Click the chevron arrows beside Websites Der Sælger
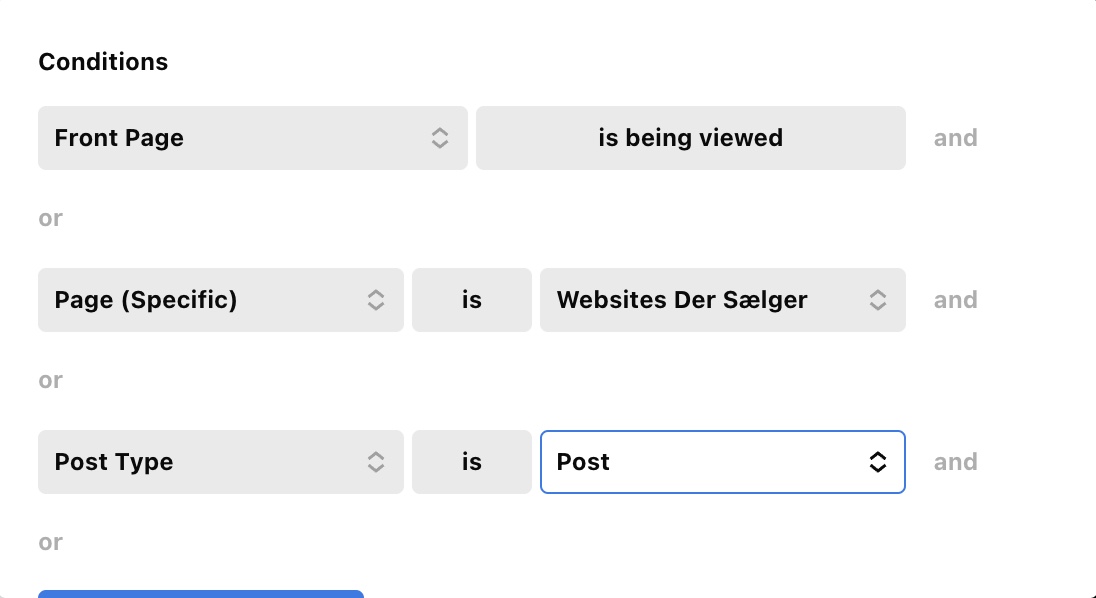 (878, 300)
